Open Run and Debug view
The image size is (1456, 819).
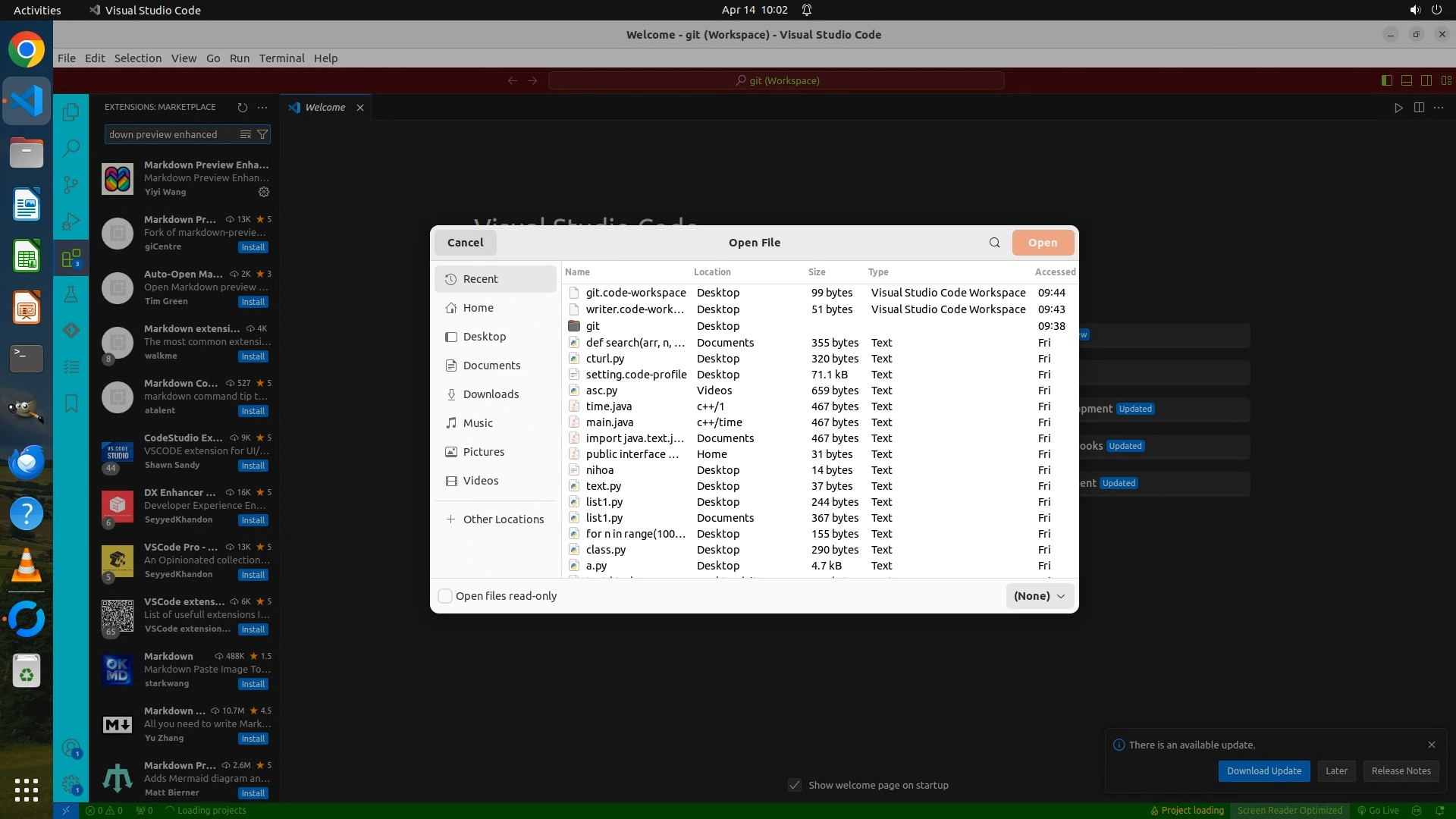(x=71, y=221)
